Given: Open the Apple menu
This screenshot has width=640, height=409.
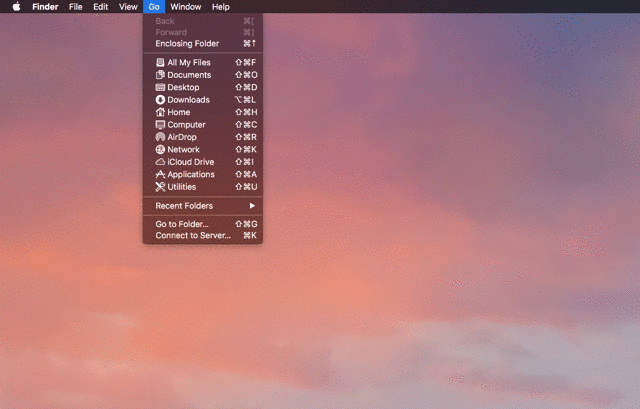Looking at the screenshot, I should (16, 7).
